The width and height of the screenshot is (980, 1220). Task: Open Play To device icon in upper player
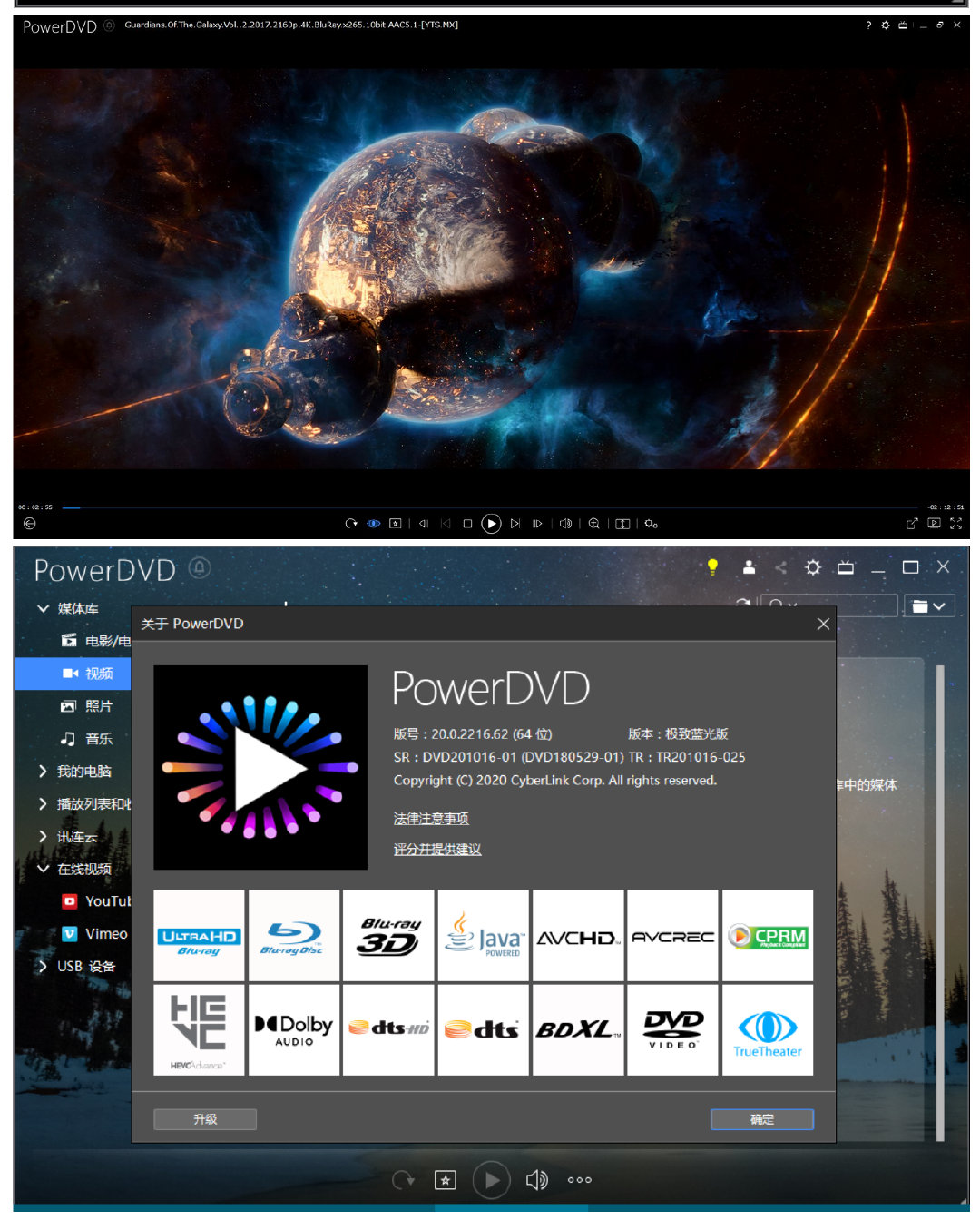[934, 524]
